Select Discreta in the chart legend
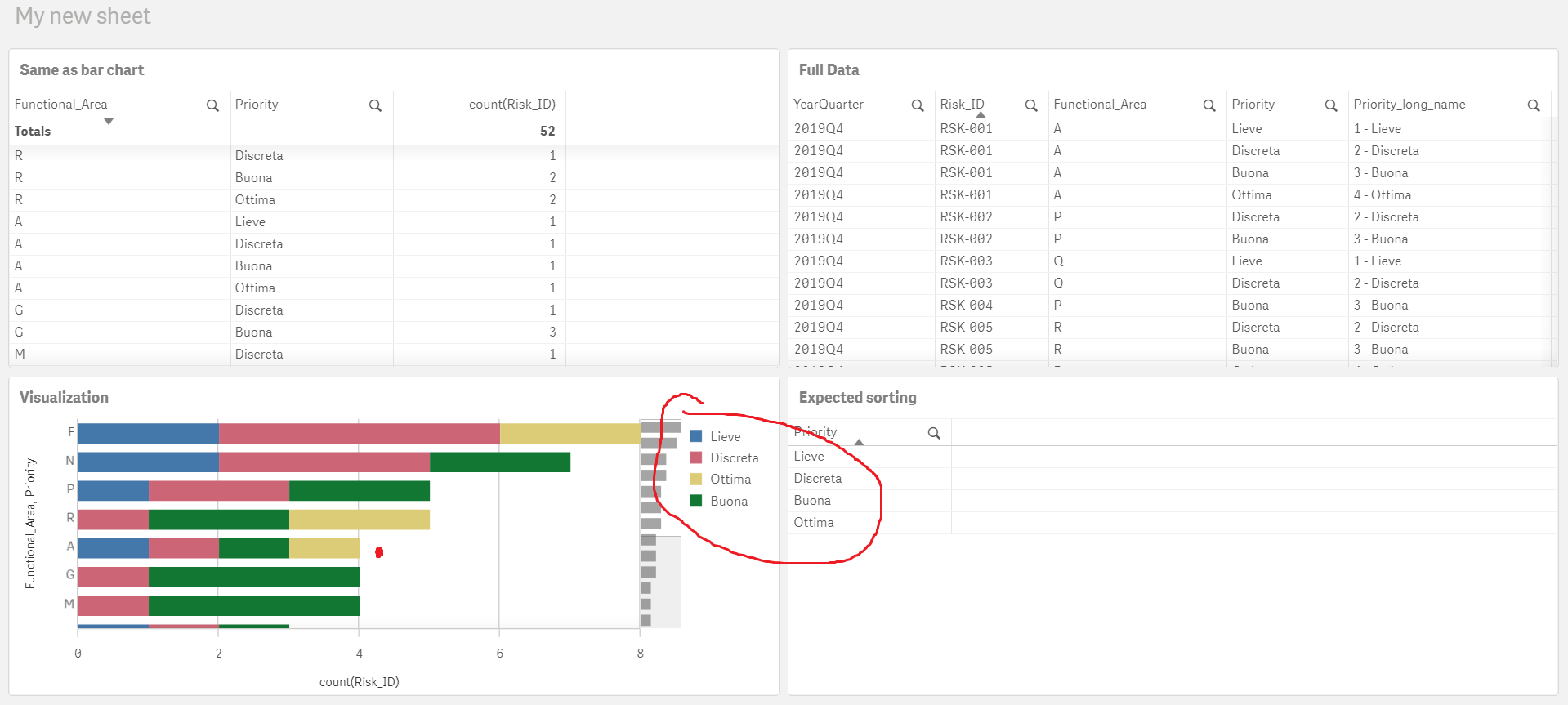Screen dimensions: 1568x705 click(x=734, y=458)
